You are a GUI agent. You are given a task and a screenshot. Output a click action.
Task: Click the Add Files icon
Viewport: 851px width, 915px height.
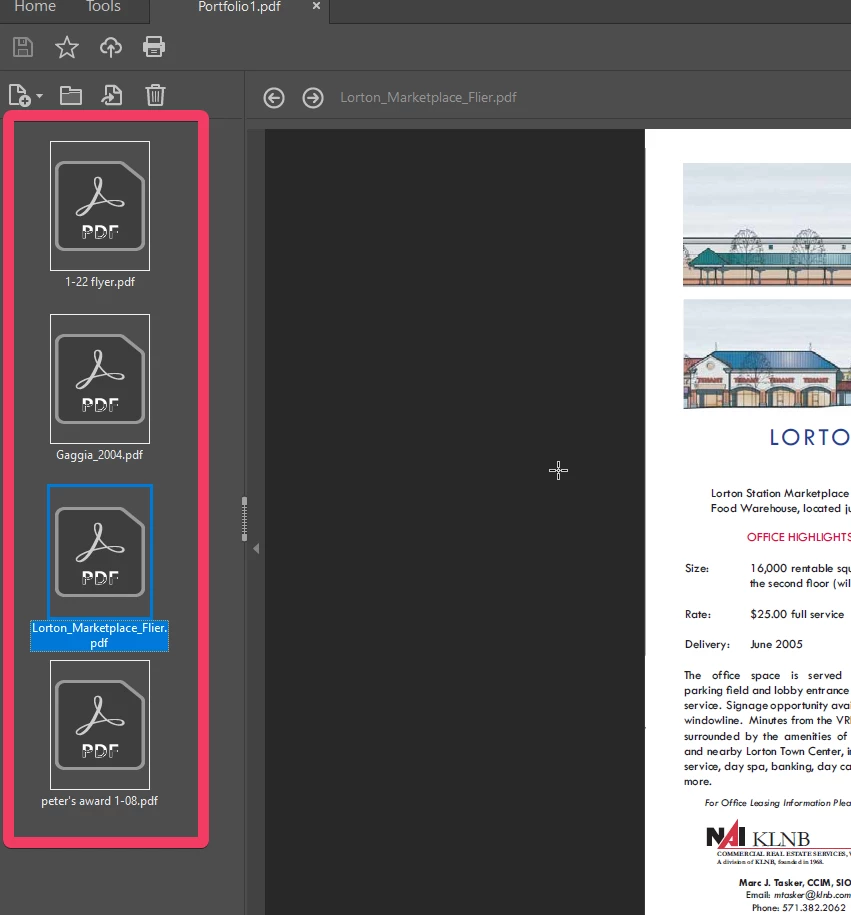point(19,95)
